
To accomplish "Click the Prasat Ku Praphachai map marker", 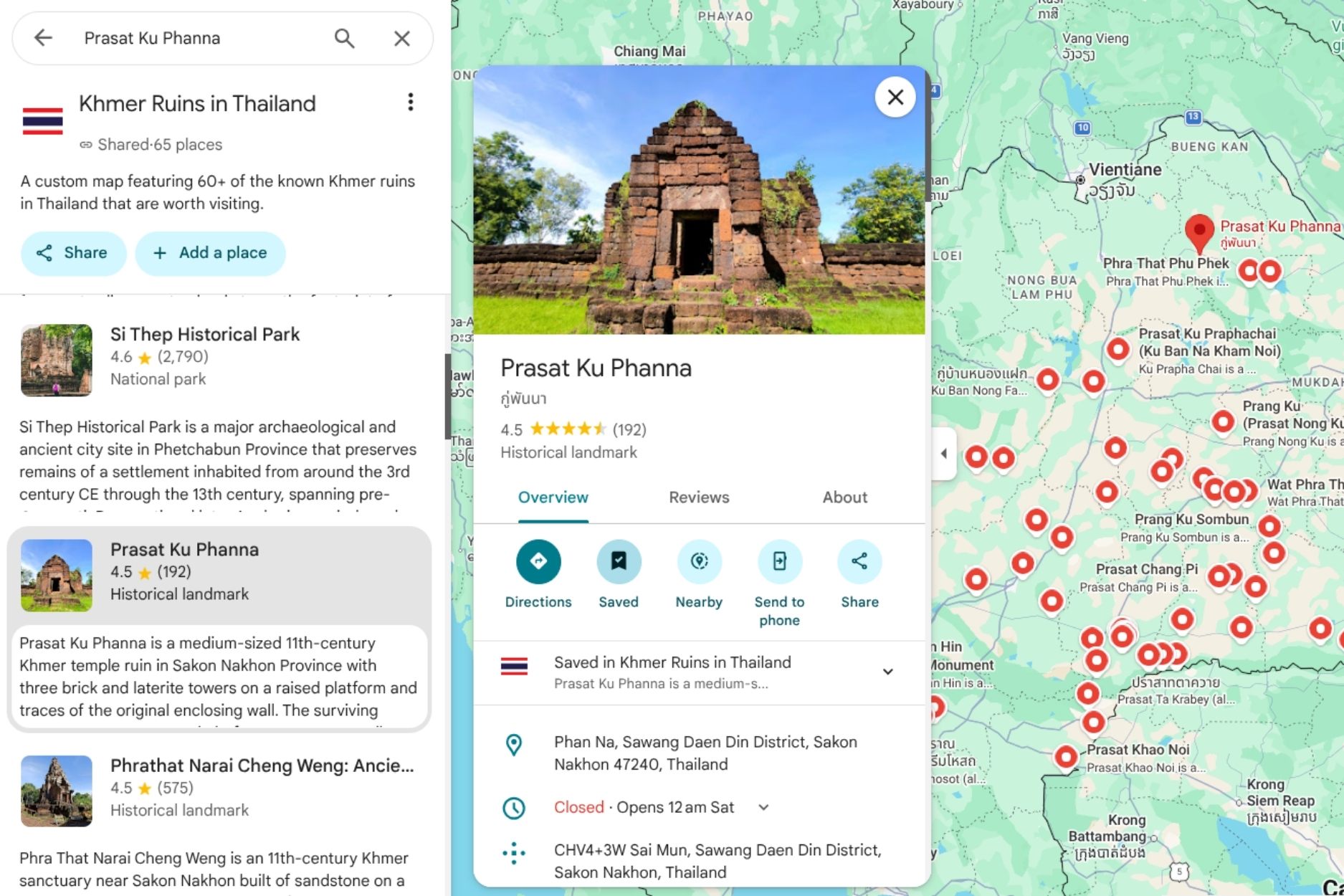I will 1118,349.
